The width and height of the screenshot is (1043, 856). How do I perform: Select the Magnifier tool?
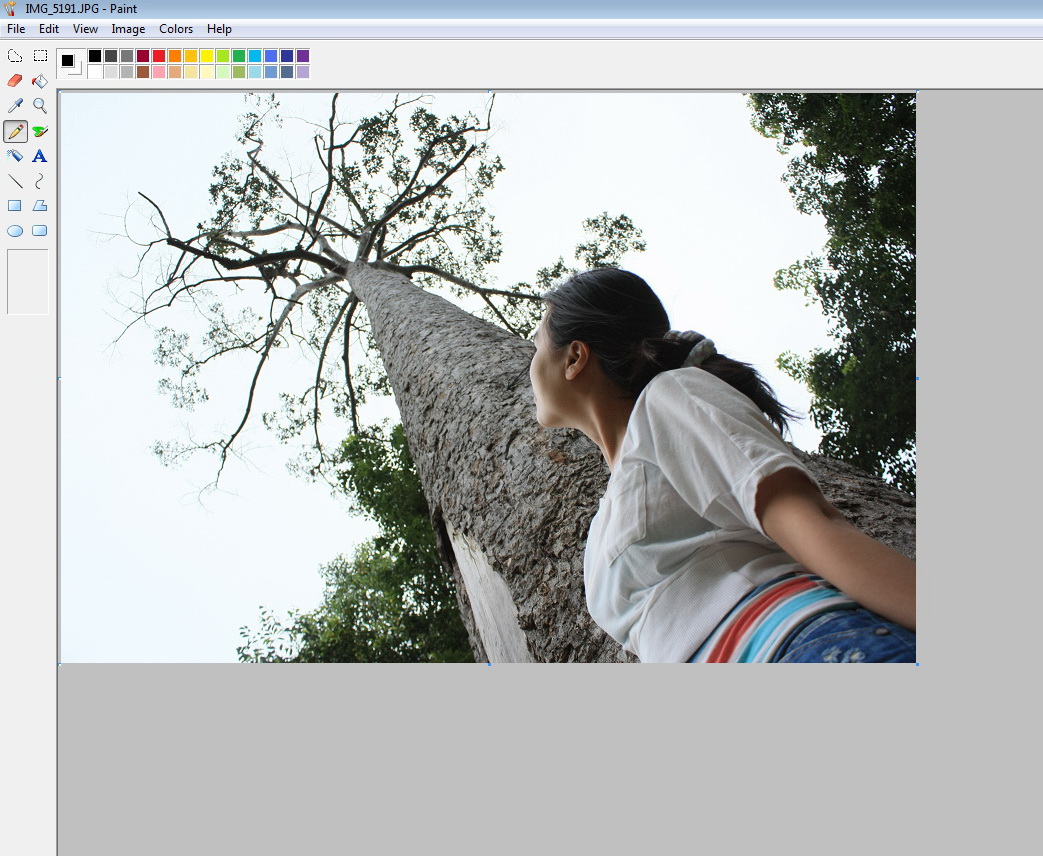click(x=40, y=106)
